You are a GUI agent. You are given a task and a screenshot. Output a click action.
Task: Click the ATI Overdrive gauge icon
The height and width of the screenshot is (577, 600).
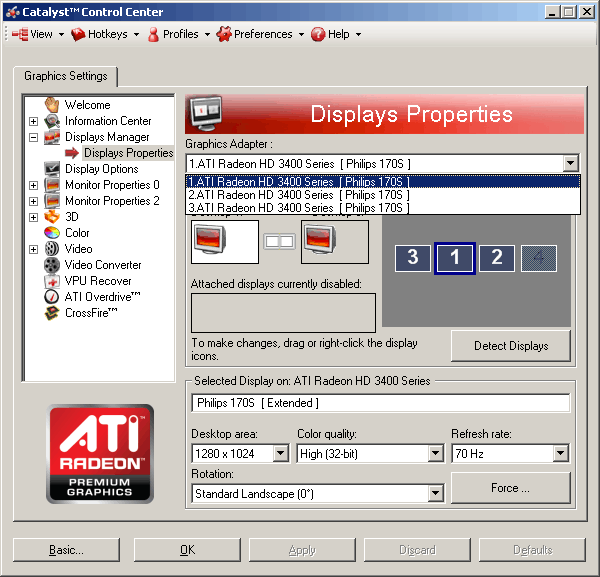52,297
